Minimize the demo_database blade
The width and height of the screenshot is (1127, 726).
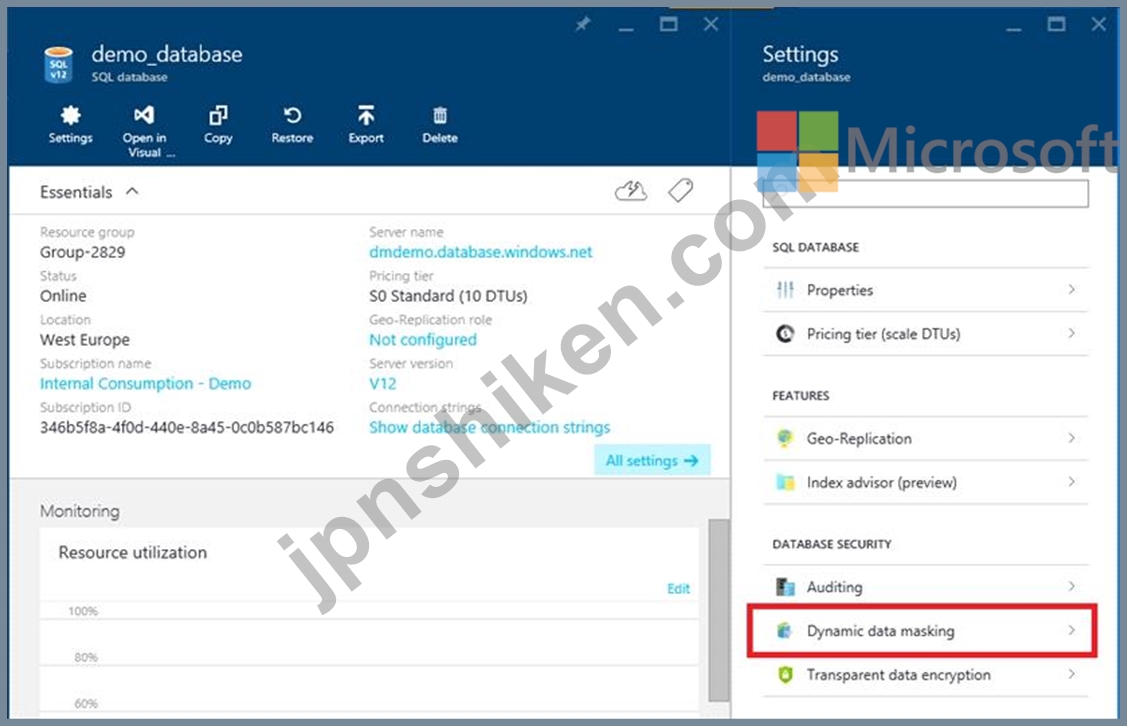626,27
